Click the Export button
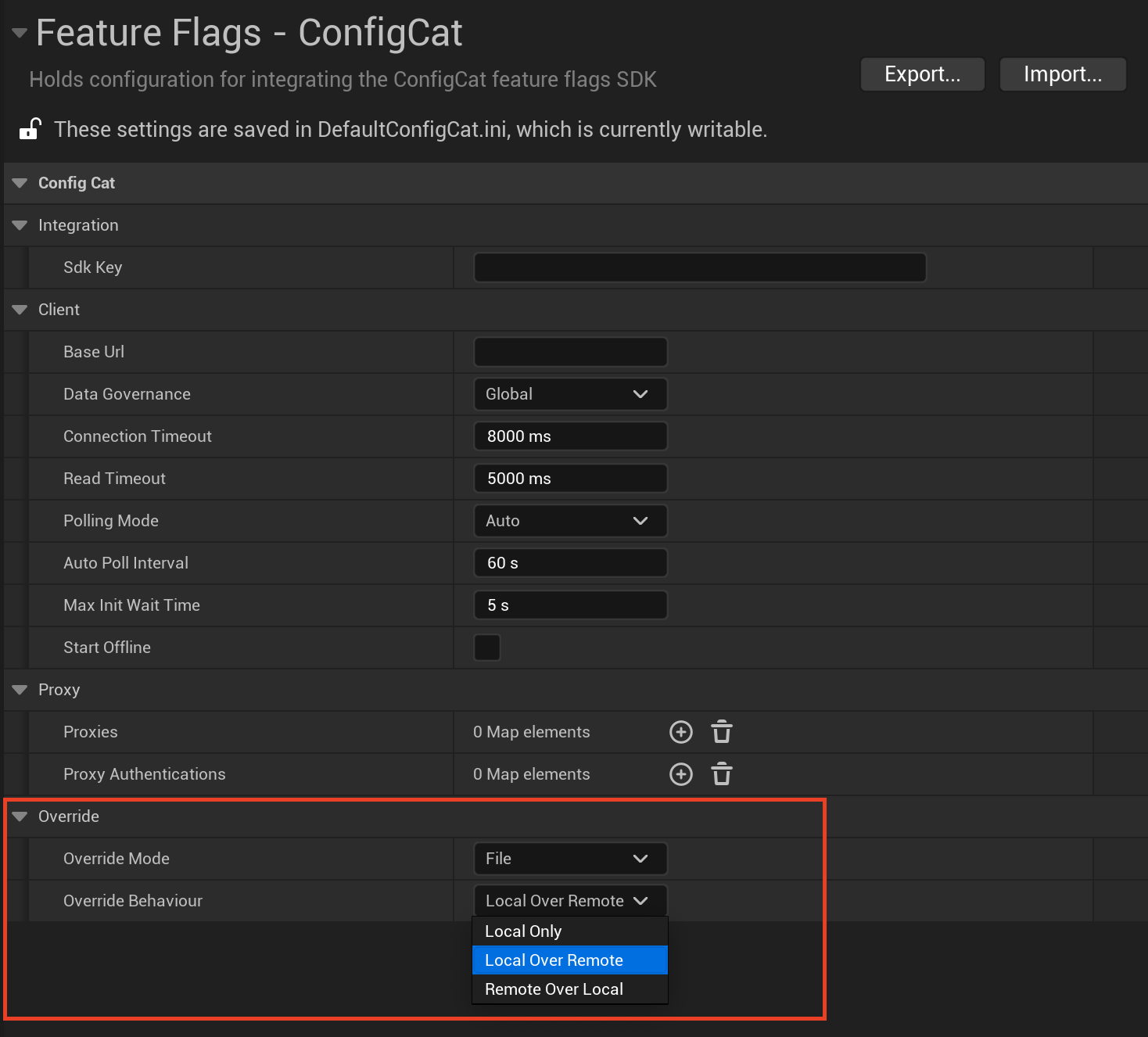Screen dimensions: 1148x1037 (x=922, y=74)
